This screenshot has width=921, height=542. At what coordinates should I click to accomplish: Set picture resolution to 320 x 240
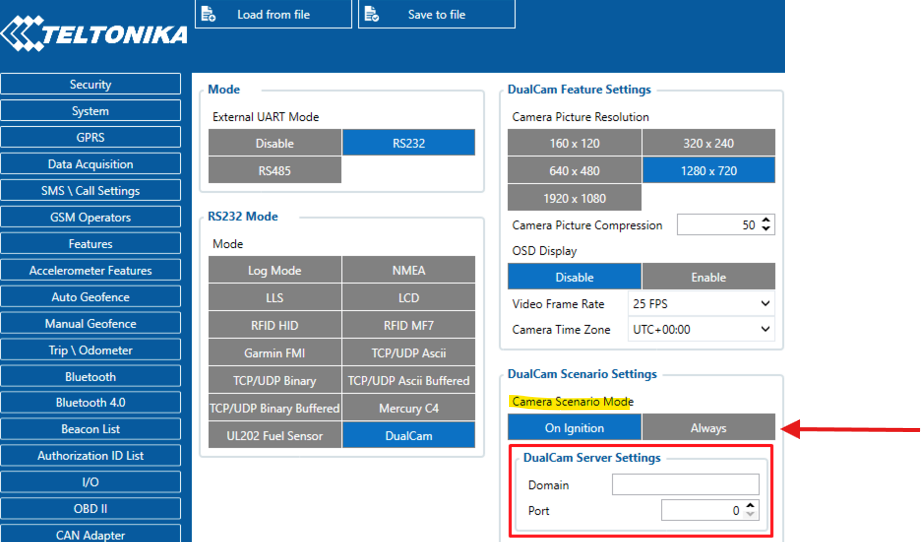click(x=708, y=143)
